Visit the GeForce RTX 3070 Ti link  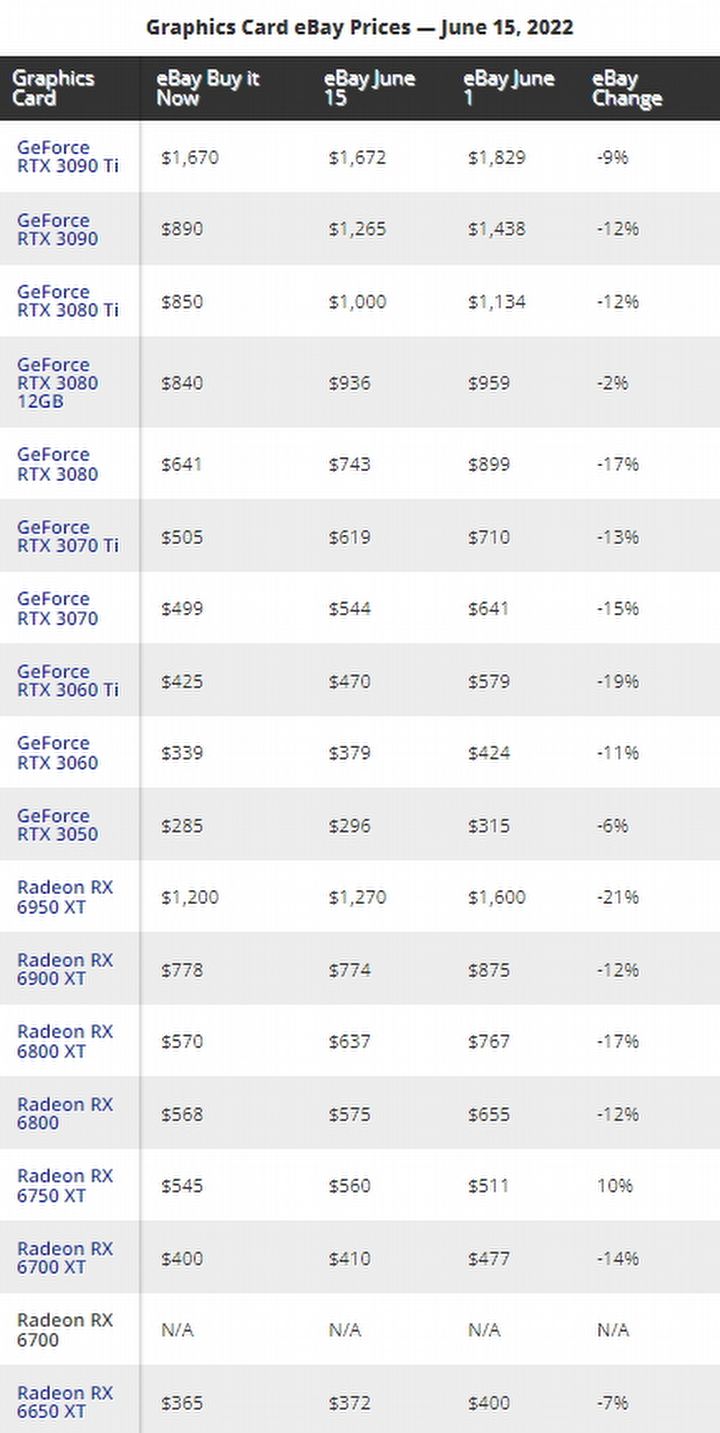coord(67,536)
